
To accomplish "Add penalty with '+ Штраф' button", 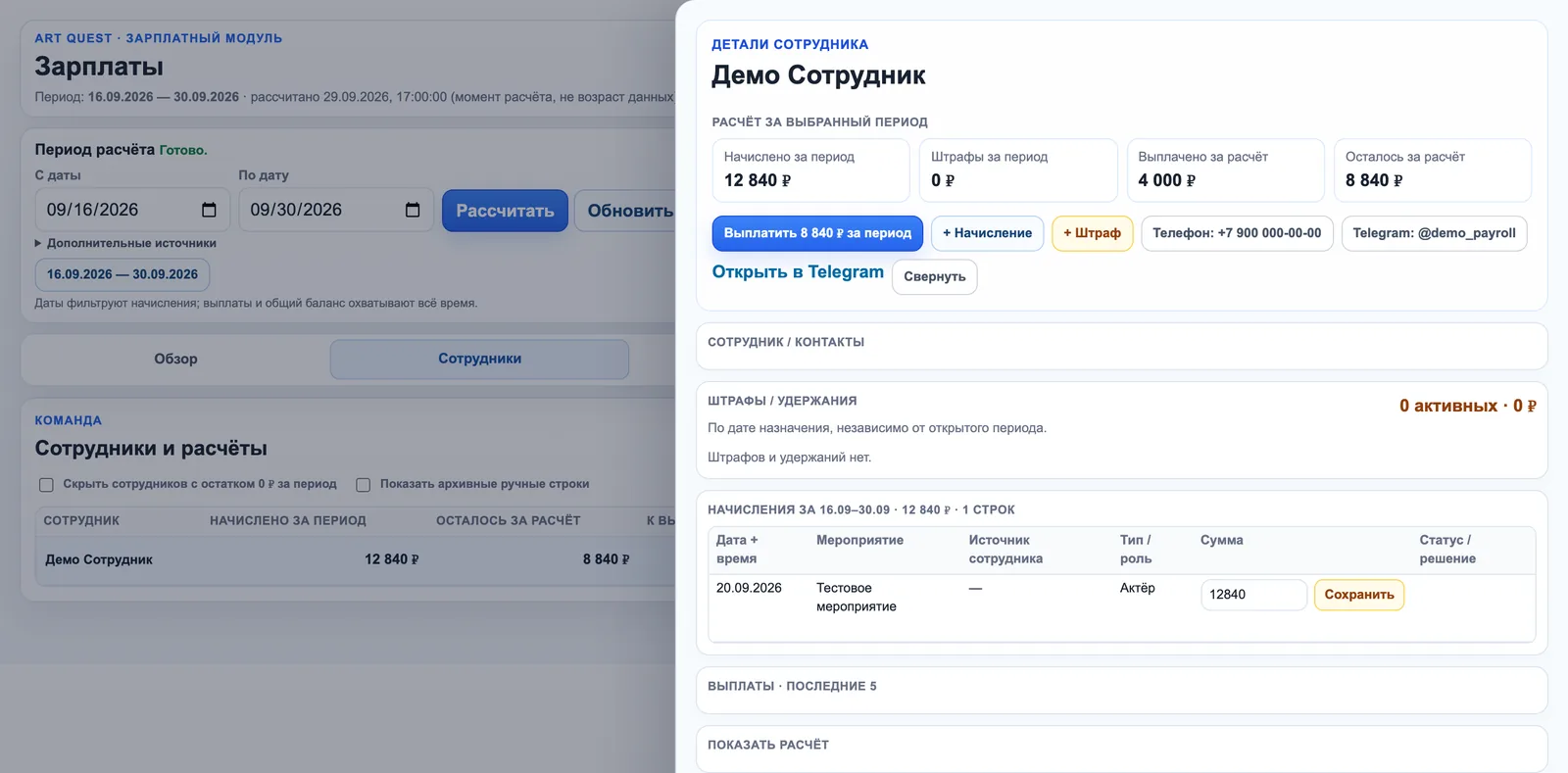I will [1092, 233].
